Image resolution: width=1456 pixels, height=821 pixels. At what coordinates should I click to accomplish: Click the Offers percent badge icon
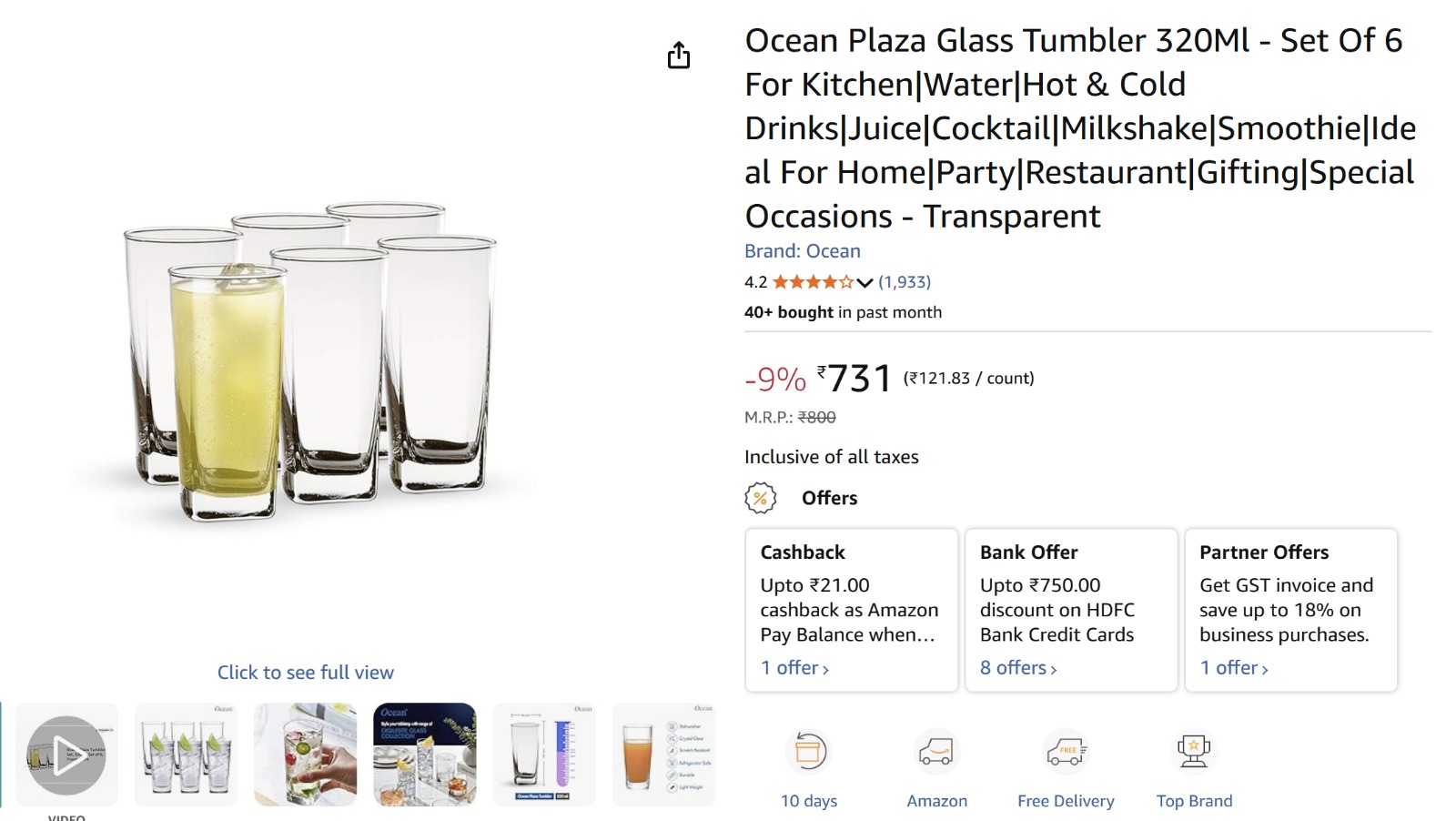click(x=760, y=498)
